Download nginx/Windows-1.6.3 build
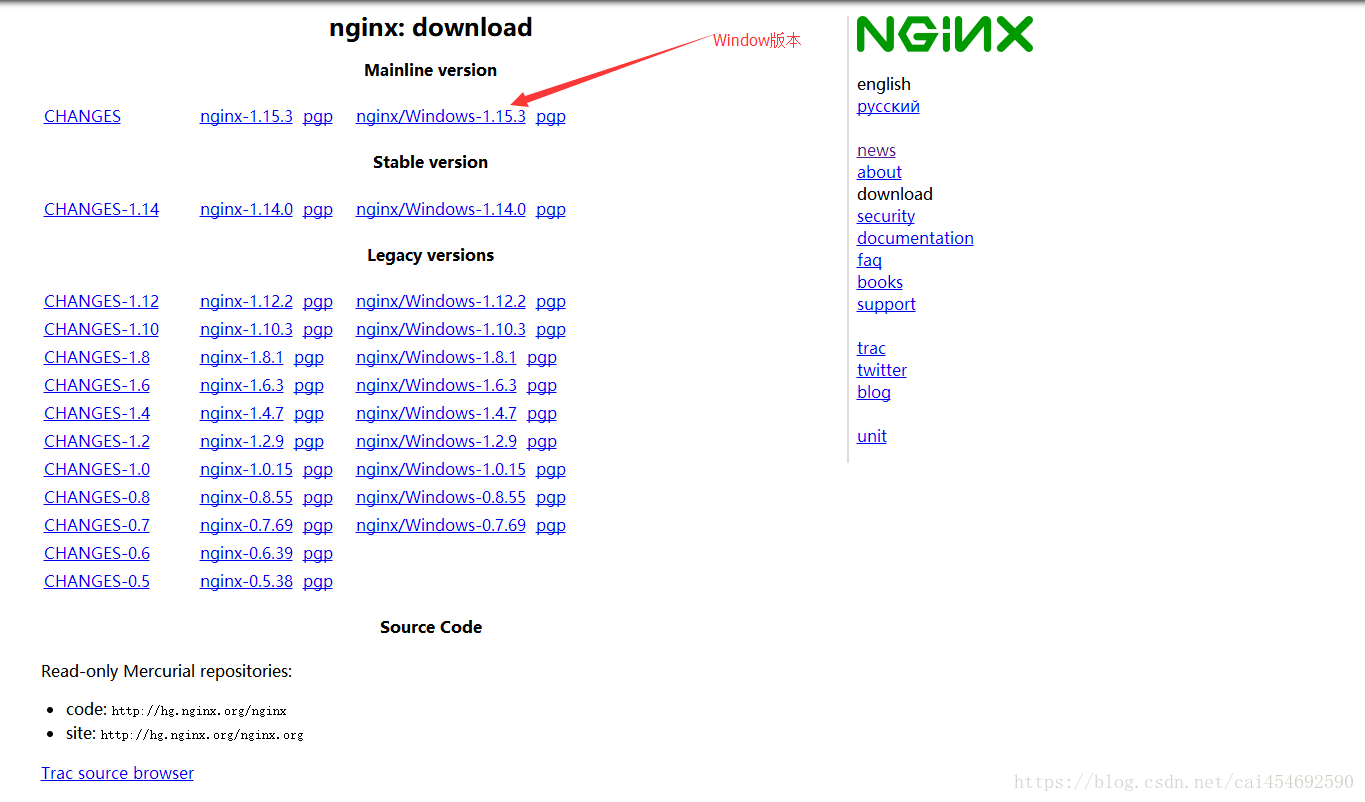 (436, 385)
